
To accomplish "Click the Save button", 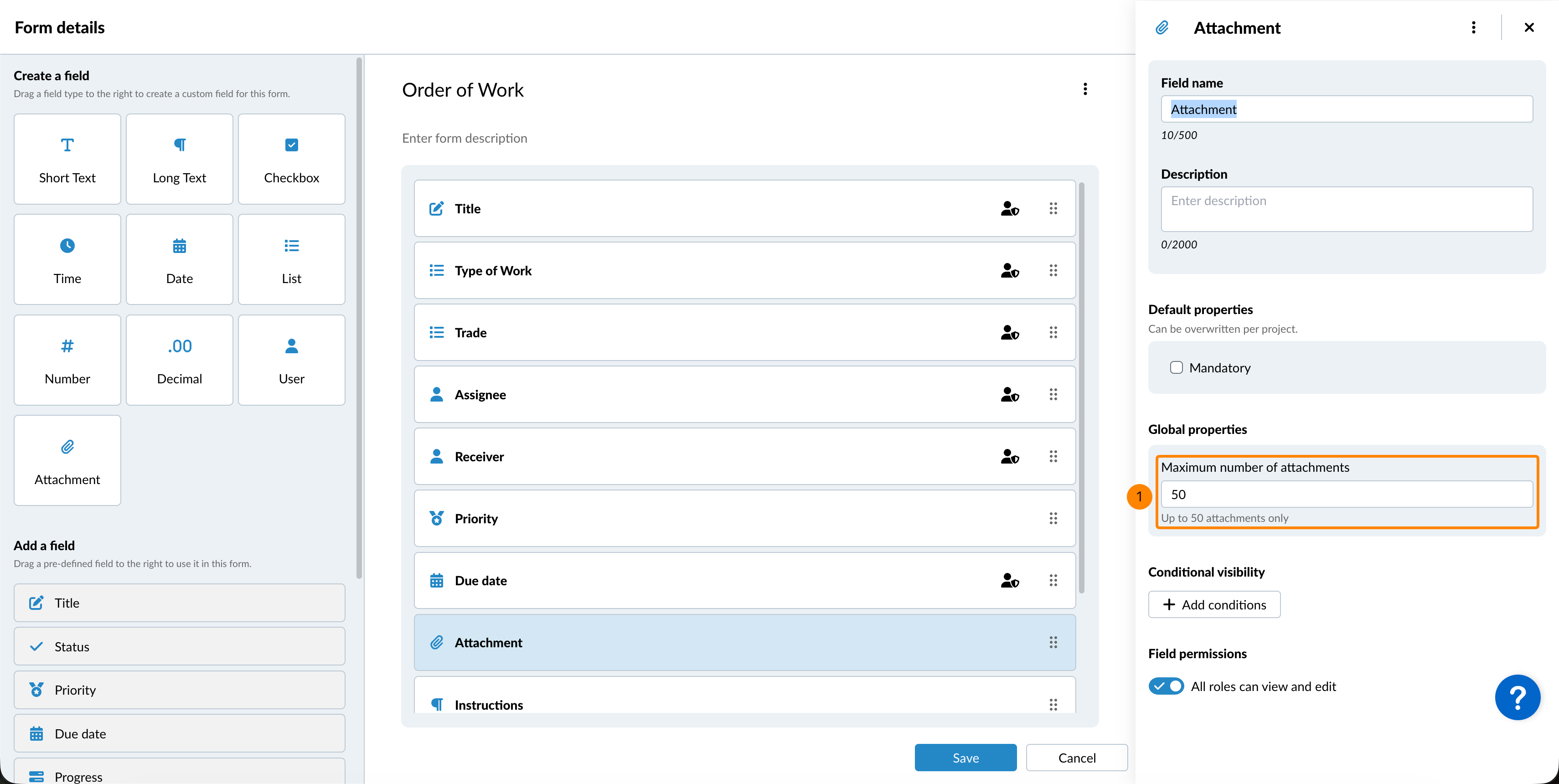I will click(965, 758).
